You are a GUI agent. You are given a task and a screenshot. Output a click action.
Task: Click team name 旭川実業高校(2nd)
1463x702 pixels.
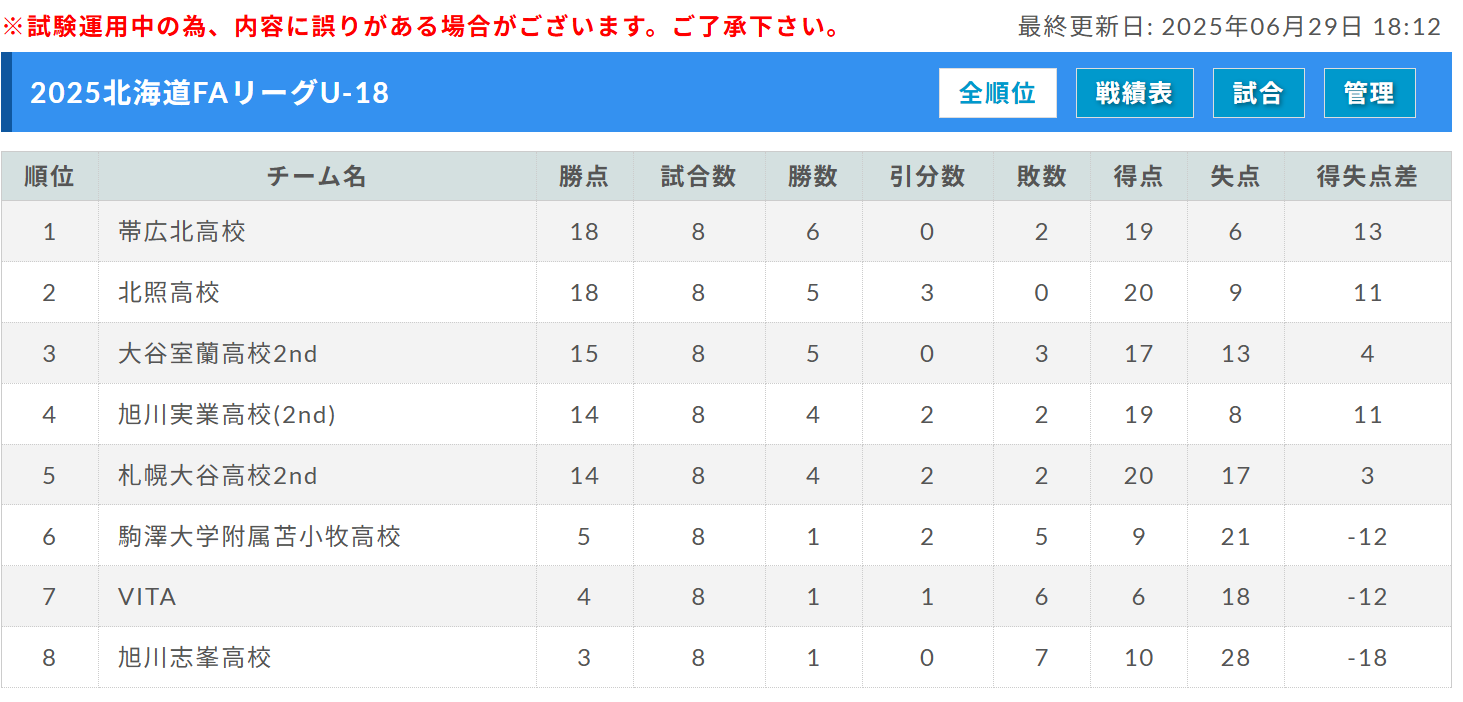(227, 415)
